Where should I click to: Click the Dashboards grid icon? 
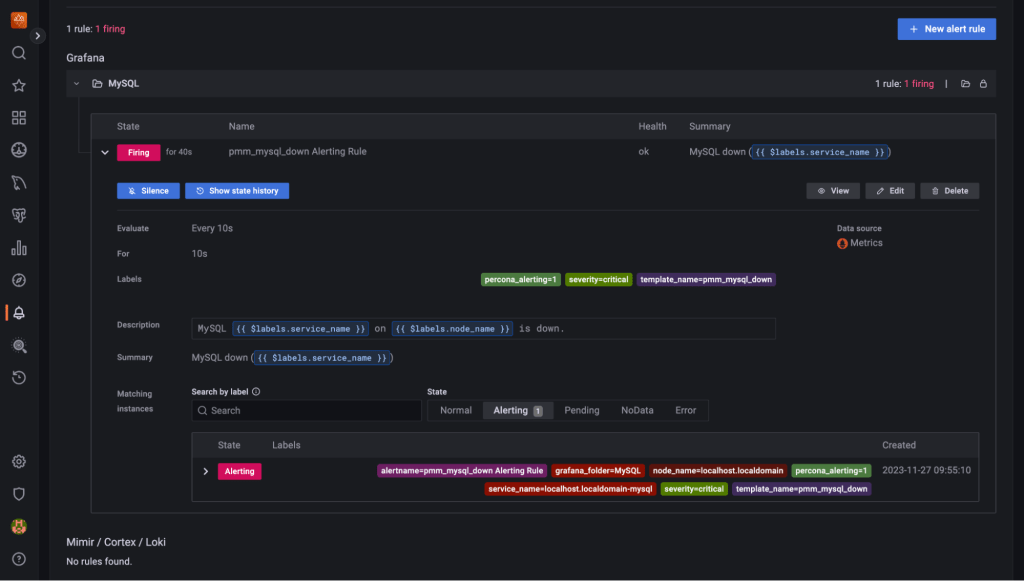(x=18, y=118)
